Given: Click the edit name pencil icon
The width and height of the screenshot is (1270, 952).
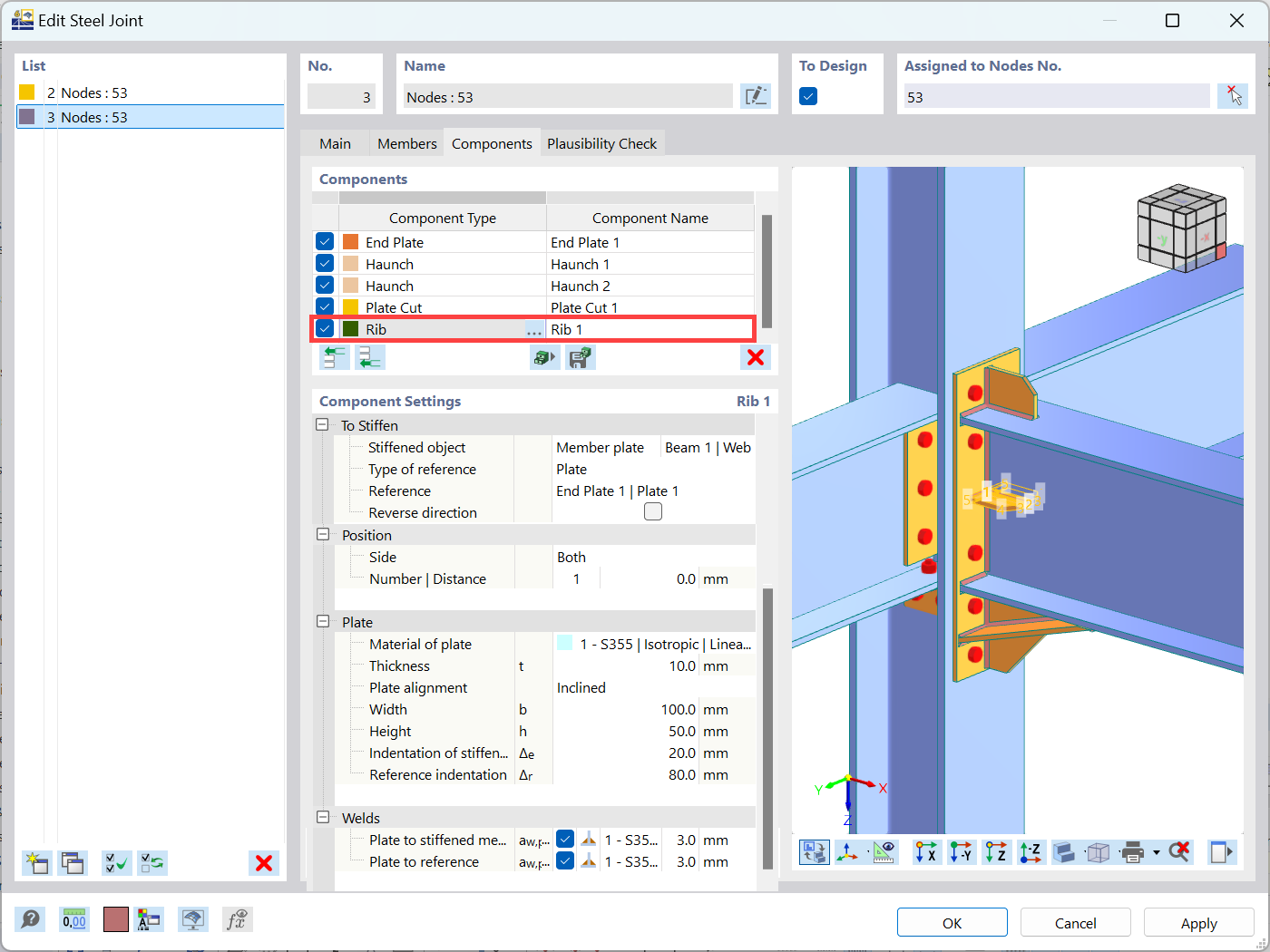Looking at the screenshot, I should 756,96.
